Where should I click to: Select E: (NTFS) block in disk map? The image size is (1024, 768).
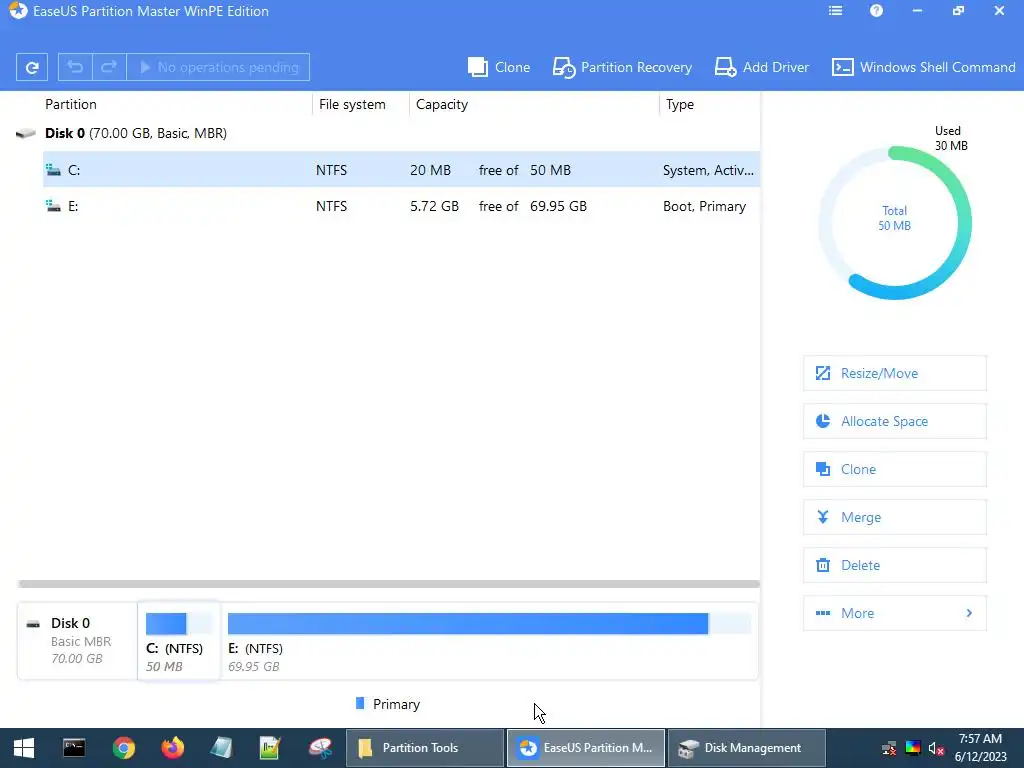[490, 641]
